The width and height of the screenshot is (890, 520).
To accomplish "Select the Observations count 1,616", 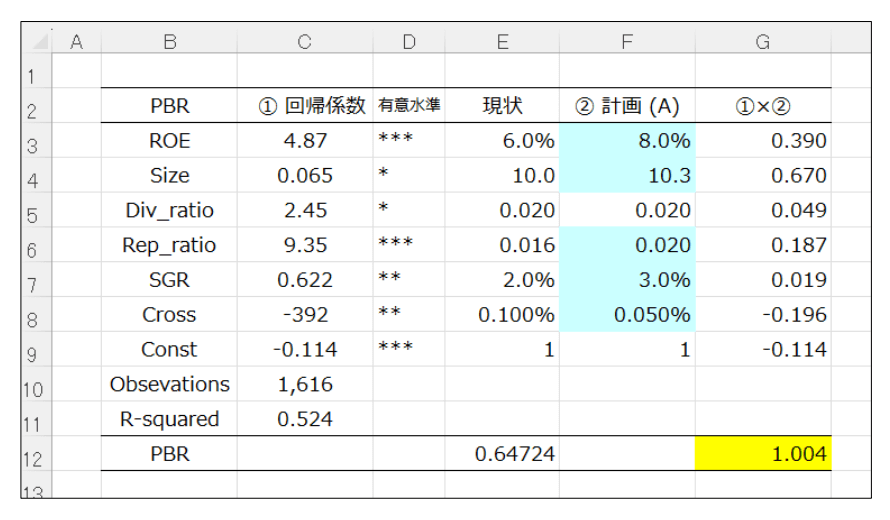I will click(305, 384).
